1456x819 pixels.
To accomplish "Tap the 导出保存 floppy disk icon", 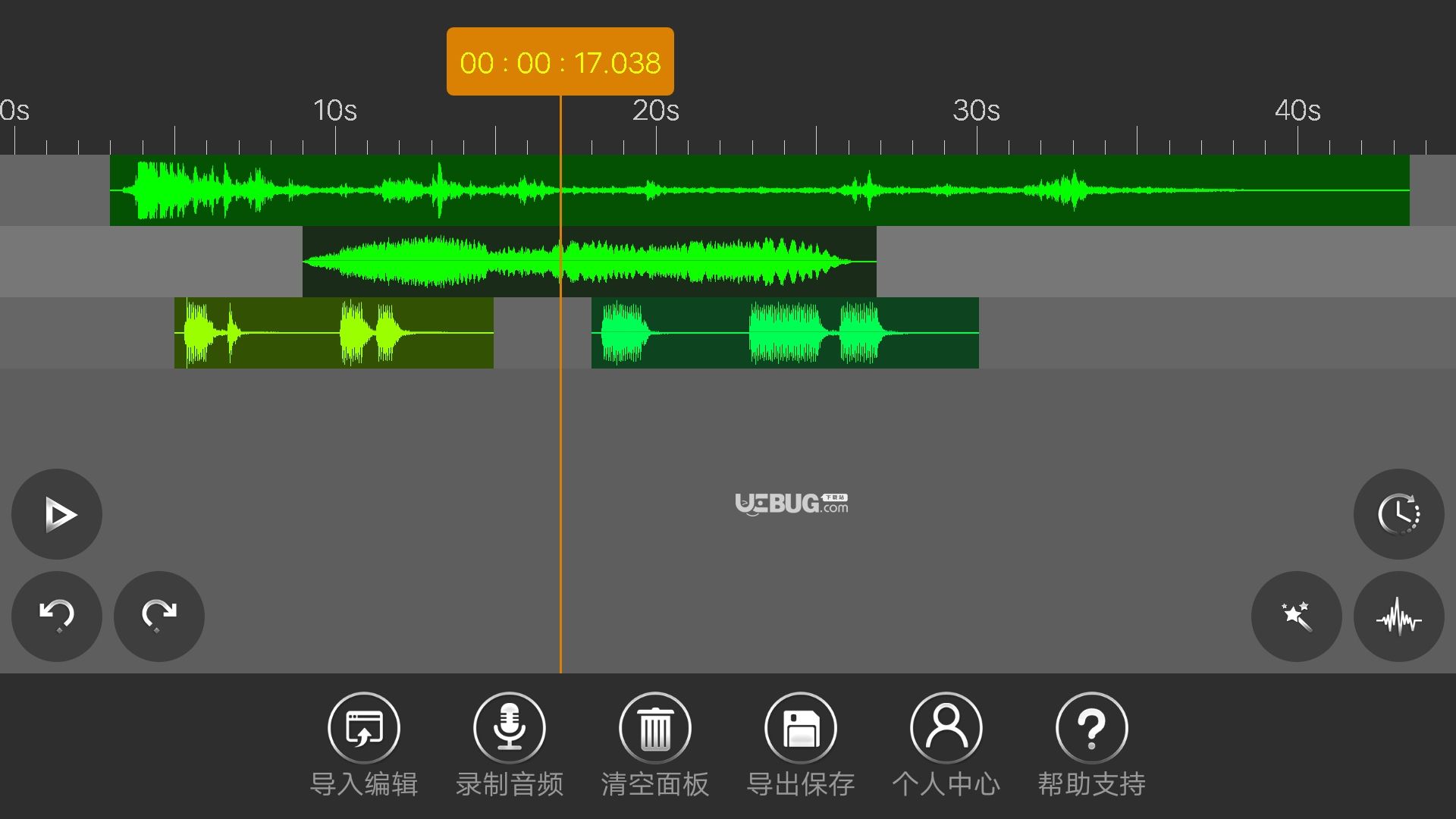I will click(801, 728).
